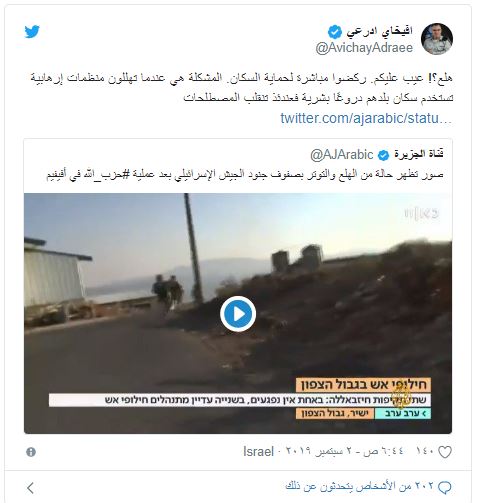Click the AJArabic verified badge
This screenshot has height=503, width=479.
tap(384, 155)
